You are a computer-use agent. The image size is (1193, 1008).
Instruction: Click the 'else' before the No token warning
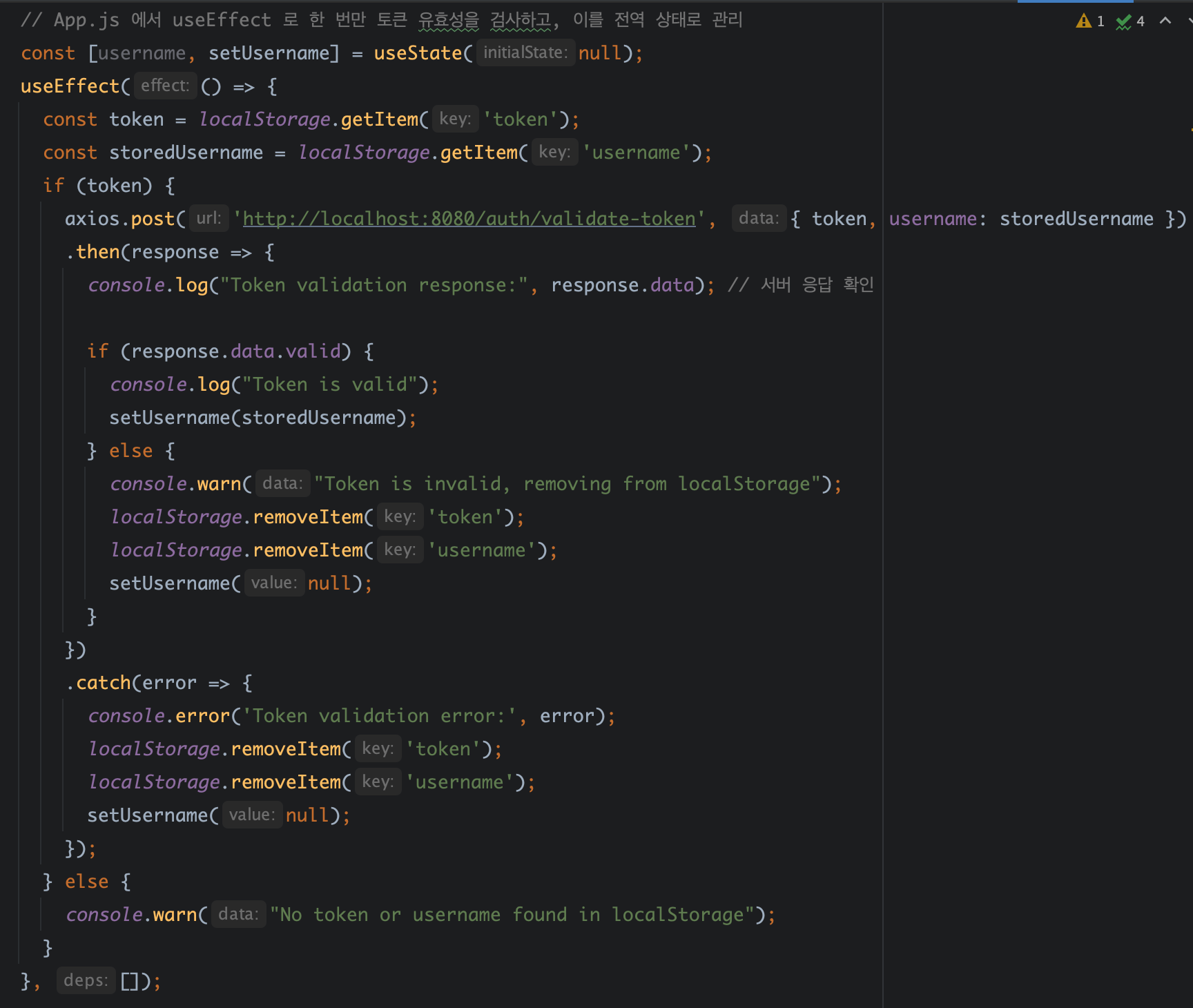coord(87,882)
